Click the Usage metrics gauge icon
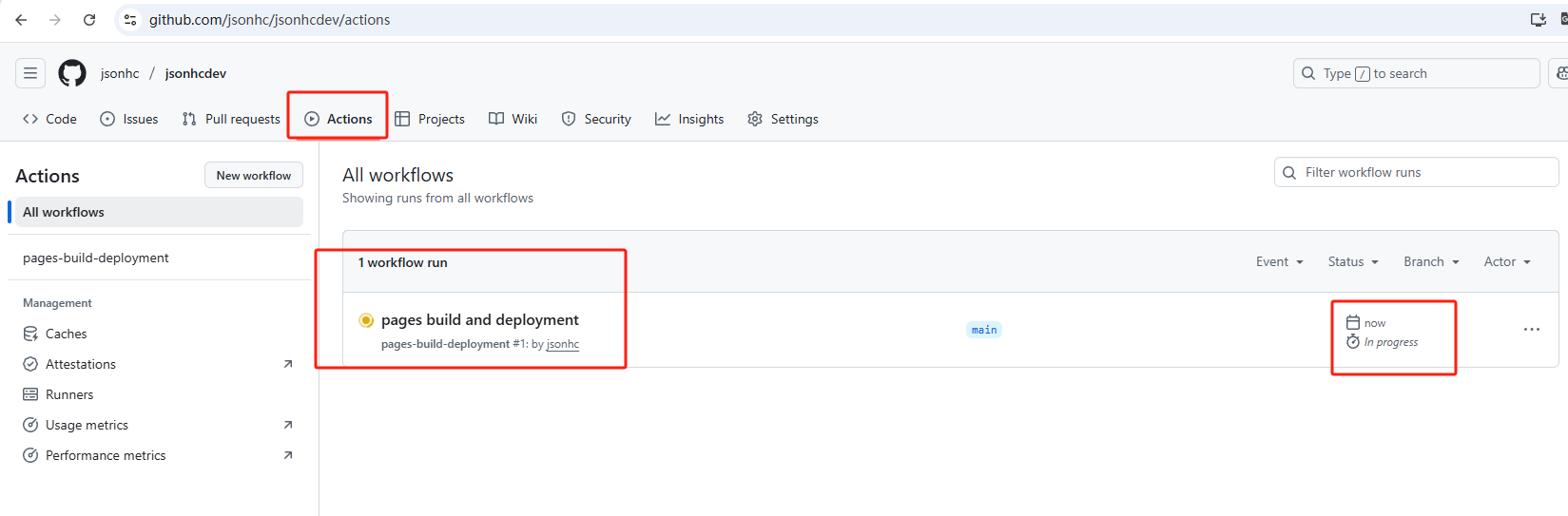Screen dimensions: 1568x516 coord(30,425)
